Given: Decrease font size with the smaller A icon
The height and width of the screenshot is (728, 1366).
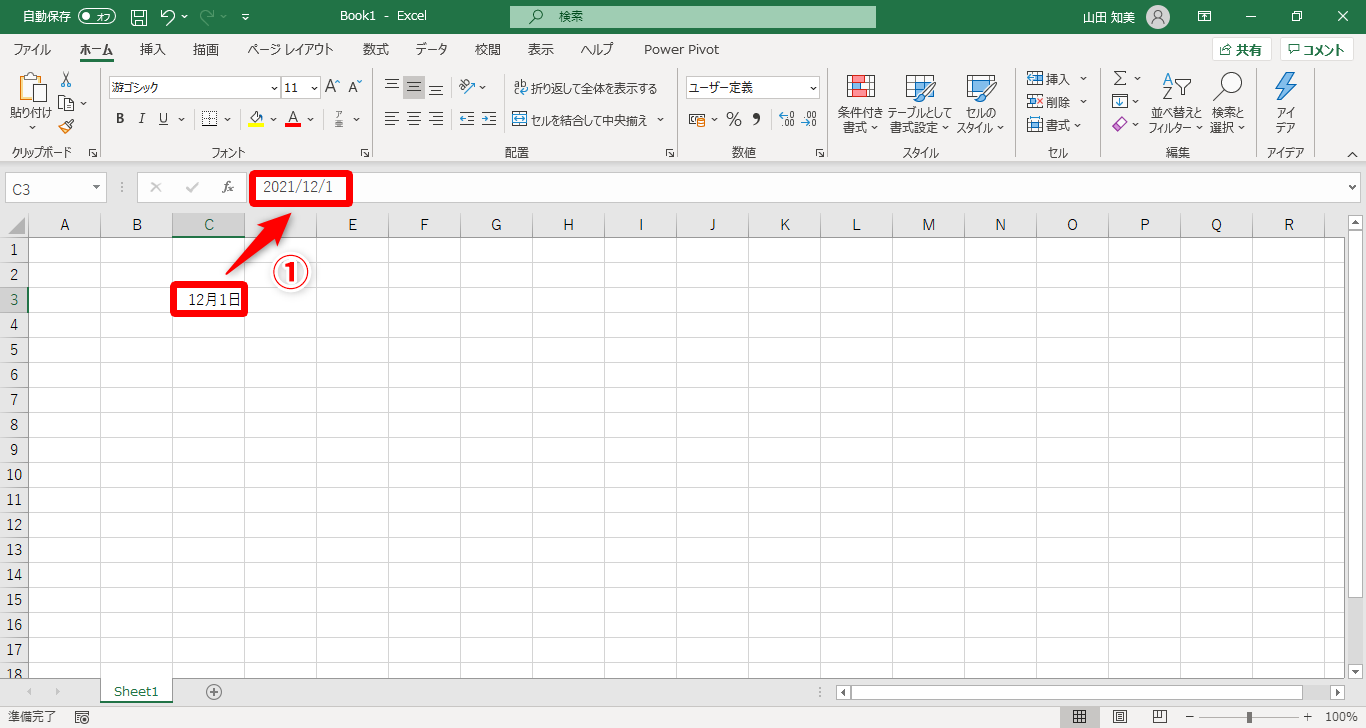Looking at the screenshot, I should coord(355,87).
